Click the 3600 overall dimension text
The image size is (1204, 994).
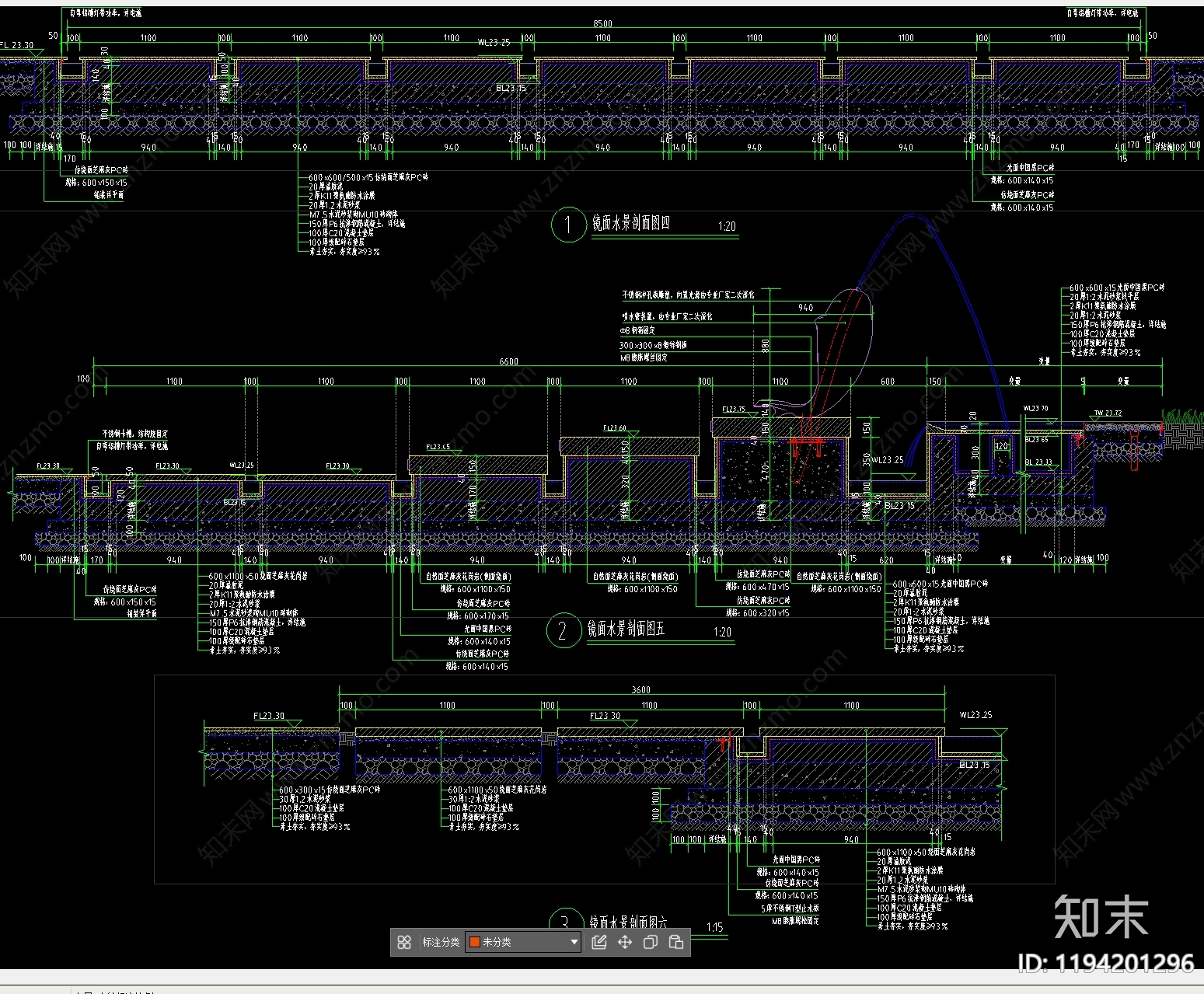pos(641,690)
